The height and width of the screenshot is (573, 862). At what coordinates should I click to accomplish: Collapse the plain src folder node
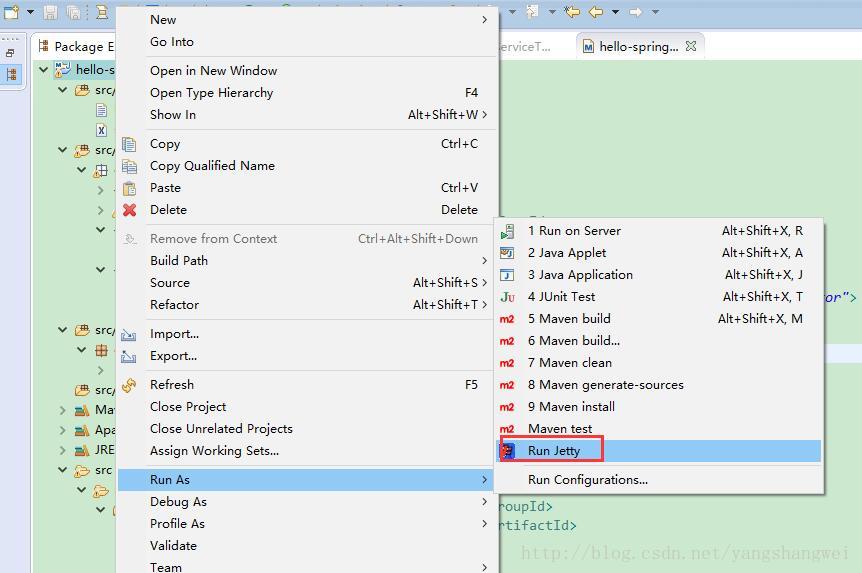tap(63, 470)
